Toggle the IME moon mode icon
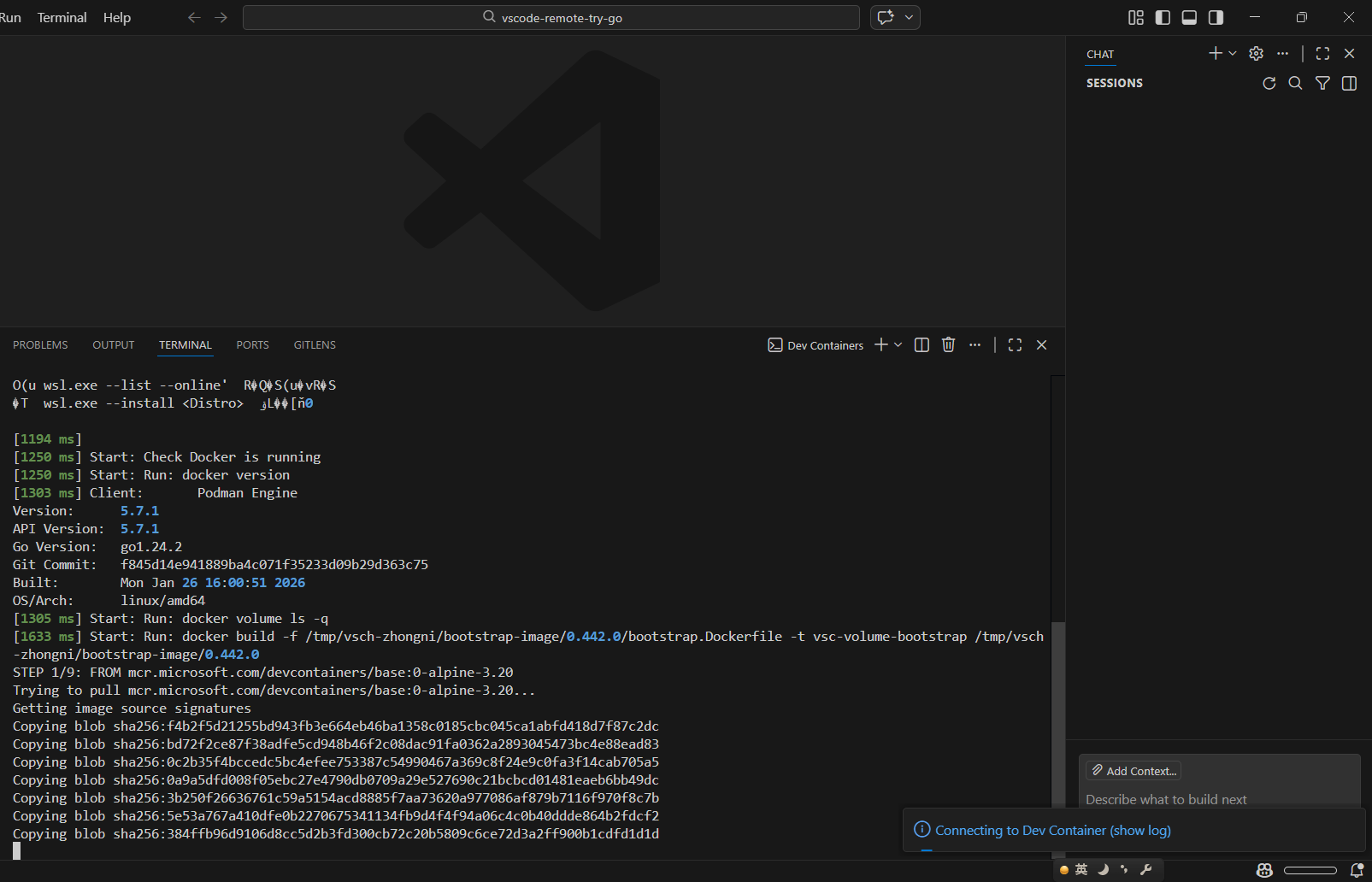This screenshot has height=882, width=1372. [1103, 869]
